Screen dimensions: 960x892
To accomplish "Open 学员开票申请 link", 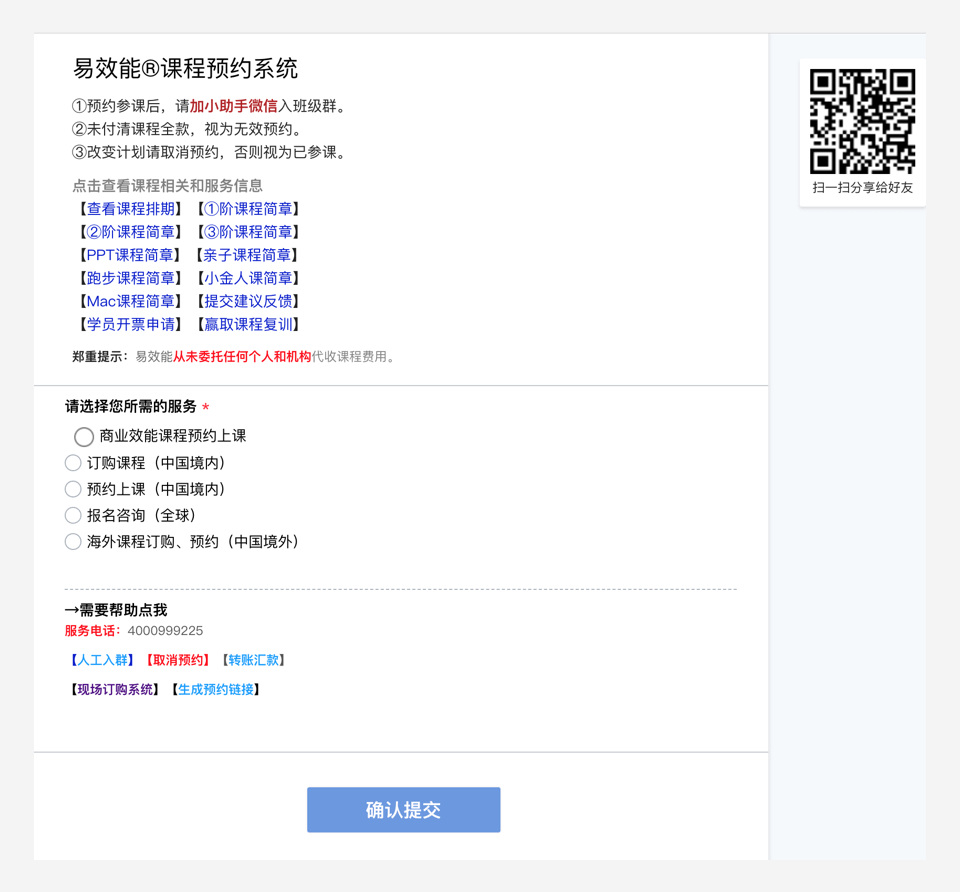I will 130,324.
